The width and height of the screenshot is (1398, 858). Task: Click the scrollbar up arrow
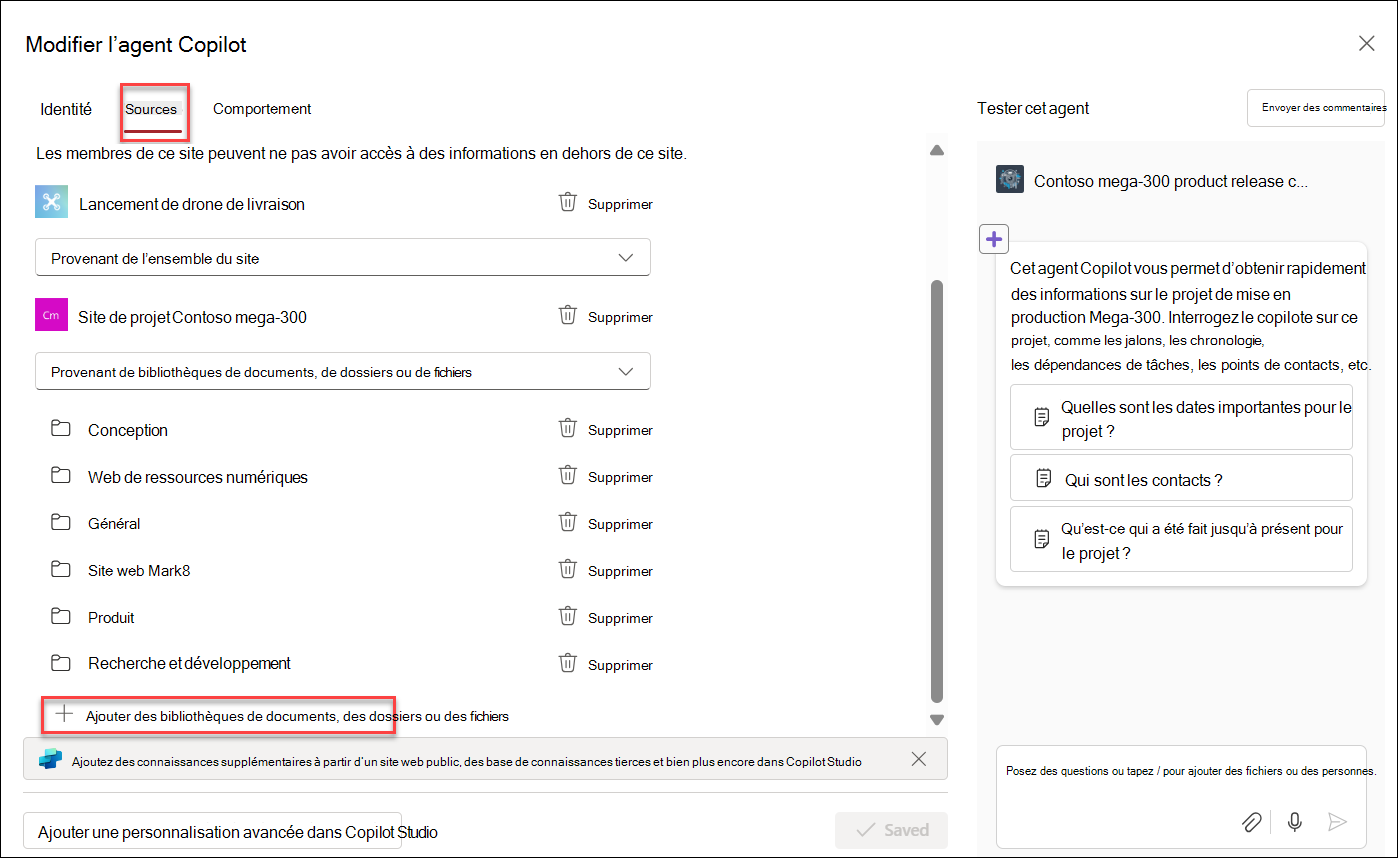937,150
